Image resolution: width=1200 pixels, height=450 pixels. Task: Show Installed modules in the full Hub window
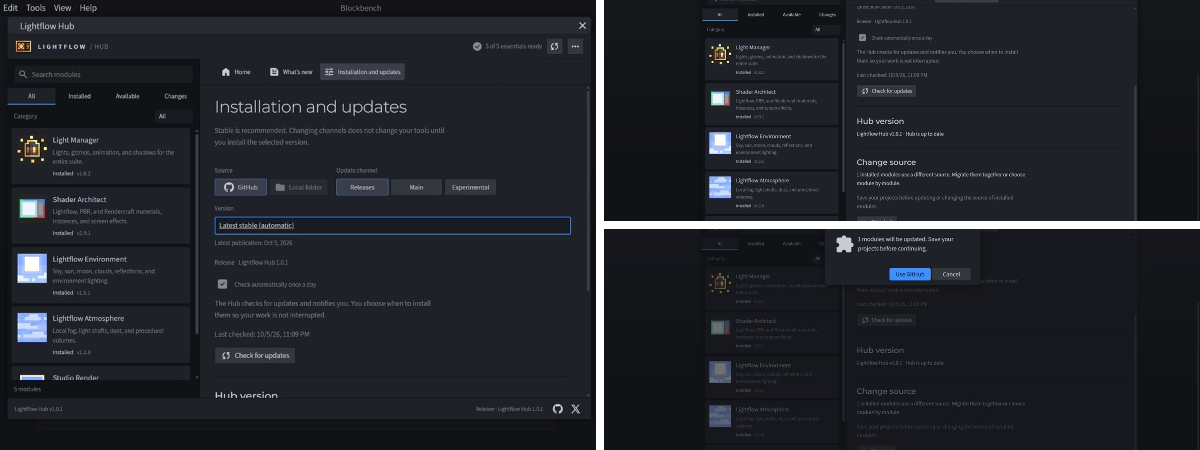(x=80, y=96)
